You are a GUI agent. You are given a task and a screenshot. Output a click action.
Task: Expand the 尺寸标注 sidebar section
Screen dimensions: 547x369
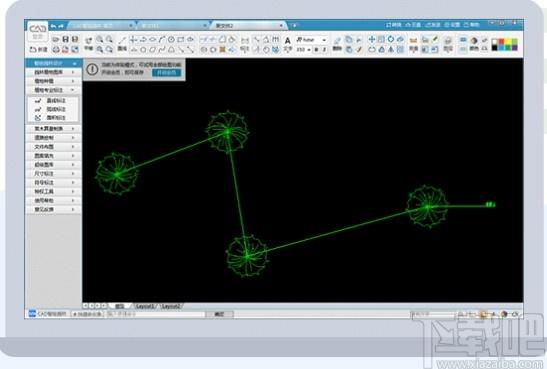54,174
